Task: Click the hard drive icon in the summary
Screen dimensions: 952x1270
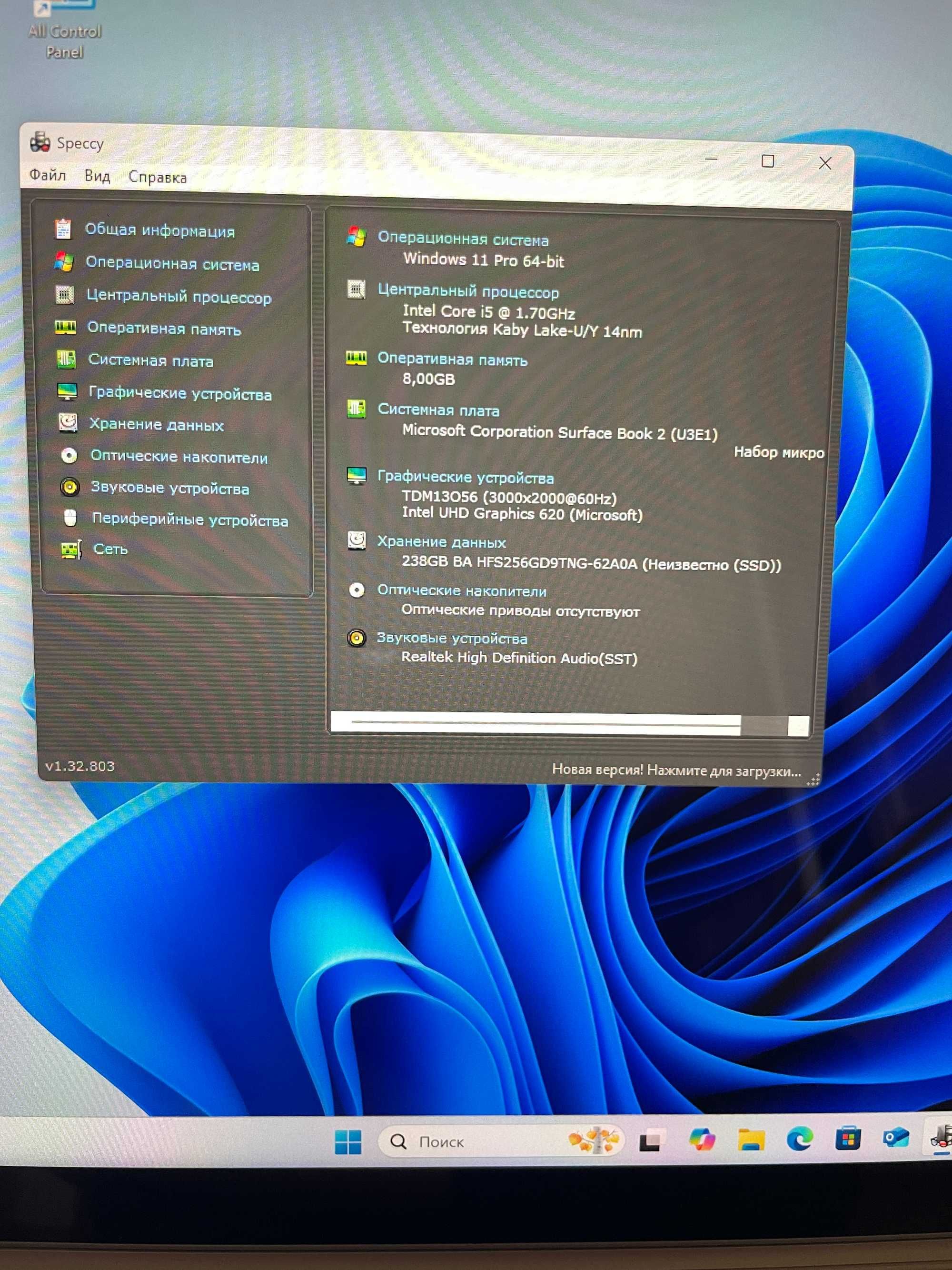Action: coord(357,540)
